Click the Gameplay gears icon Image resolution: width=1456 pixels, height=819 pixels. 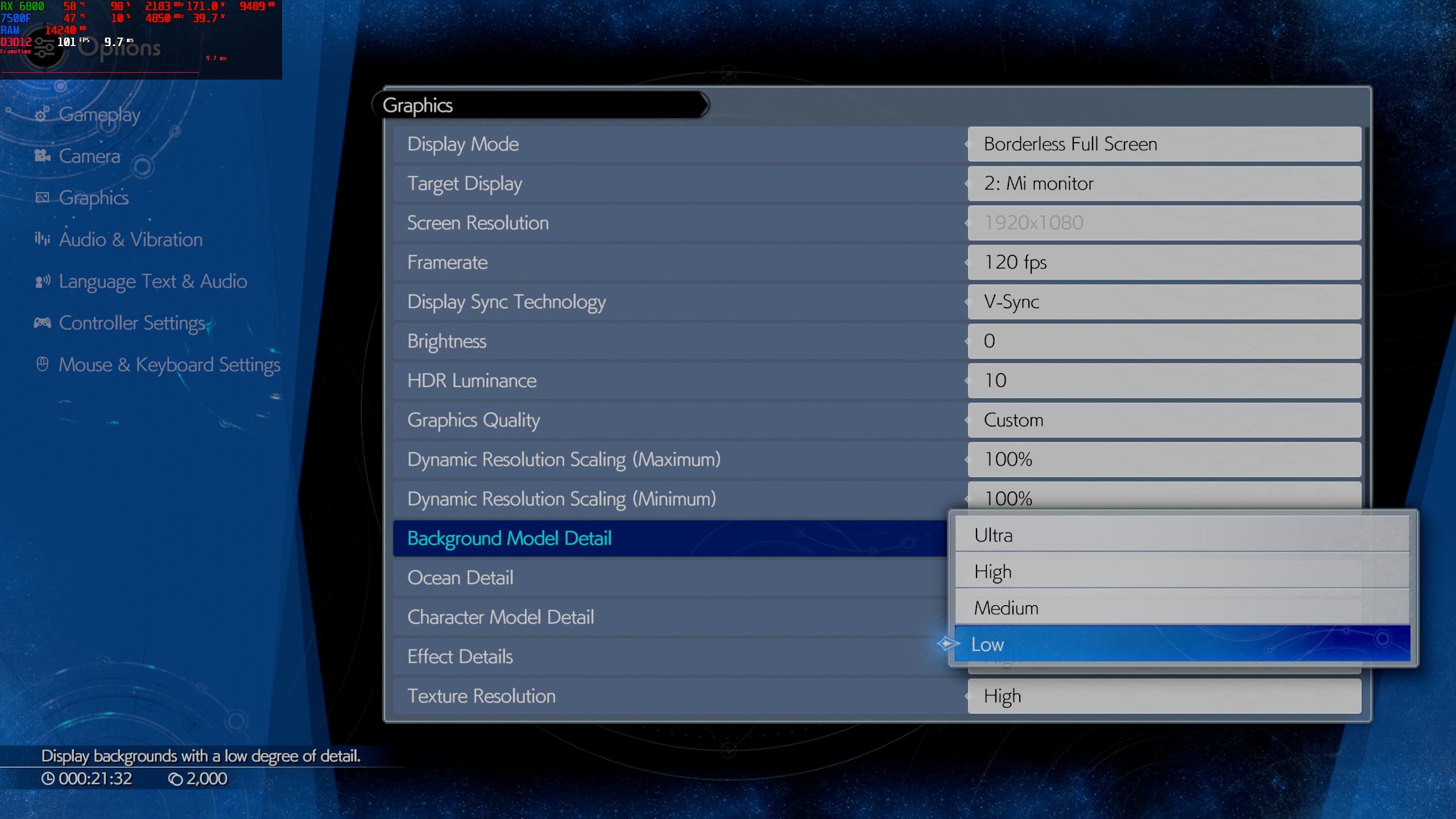coord(42,115)
